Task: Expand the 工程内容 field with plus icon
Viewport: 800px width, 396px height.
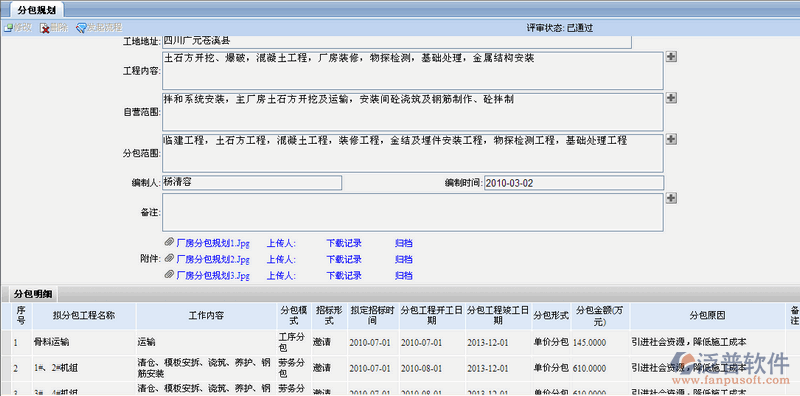Action: tap(671, 57)
